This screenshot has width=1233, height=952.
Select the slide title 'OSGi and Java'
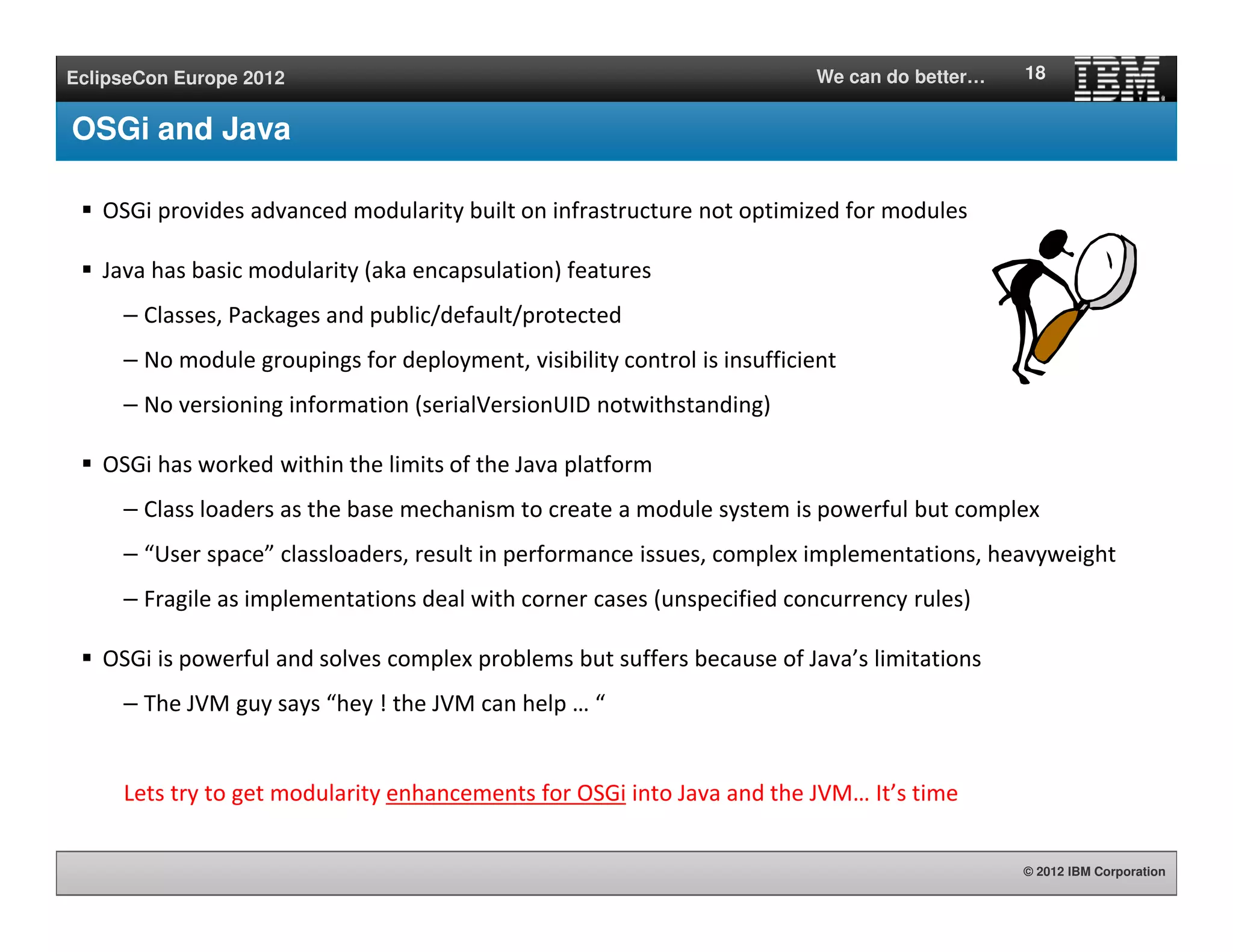click(181, 129)
